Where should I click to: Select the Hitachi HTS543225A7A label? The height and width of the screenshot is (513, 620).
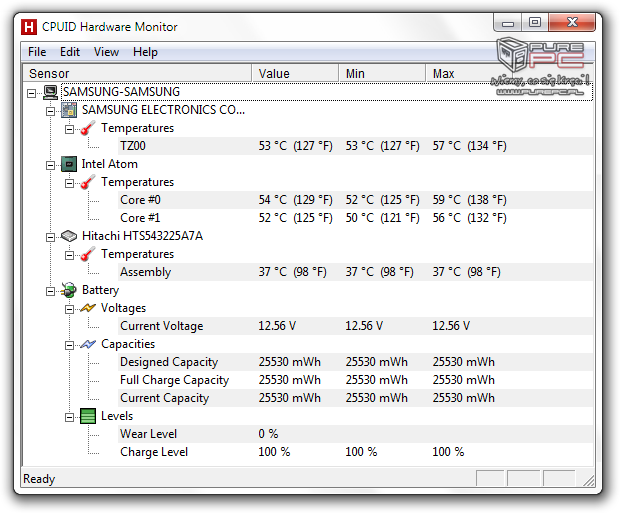coord(142,236)
